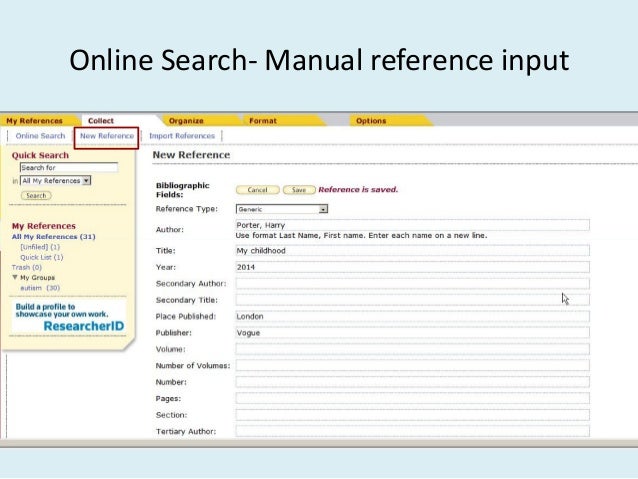Click the Online Search sub-tab
Image resolution: width=638 pixels, height=479 pixels.
click(x=40, y=136)
